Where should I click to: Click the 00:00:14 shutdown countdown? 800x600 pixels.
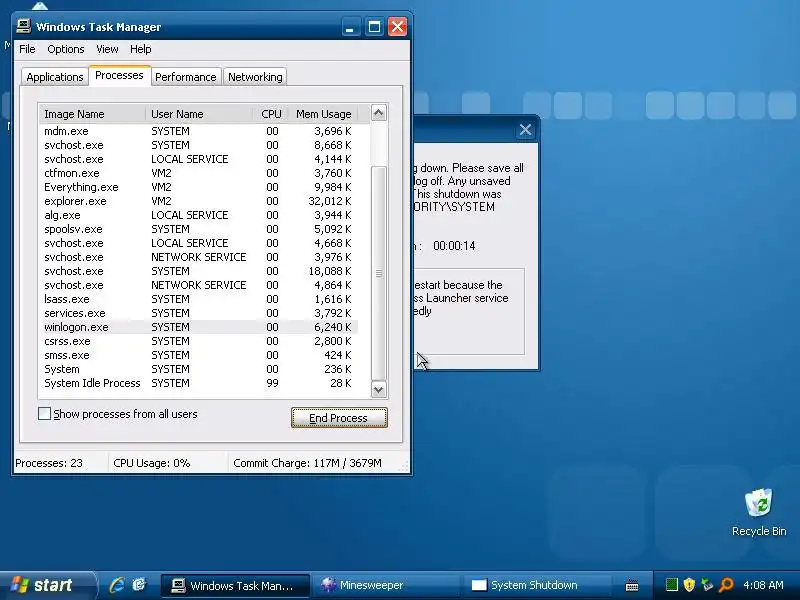coord(454,246)
